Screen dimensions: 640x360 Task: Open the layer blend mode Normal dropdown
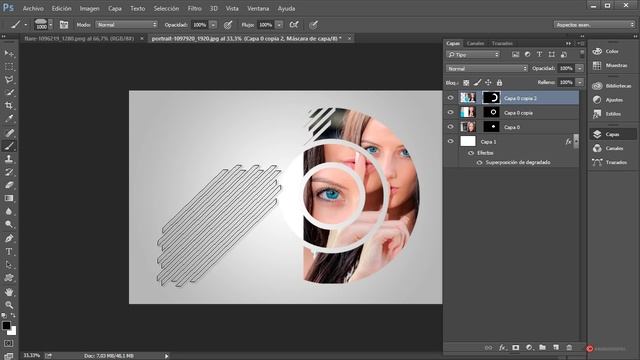tap(487, 69)
